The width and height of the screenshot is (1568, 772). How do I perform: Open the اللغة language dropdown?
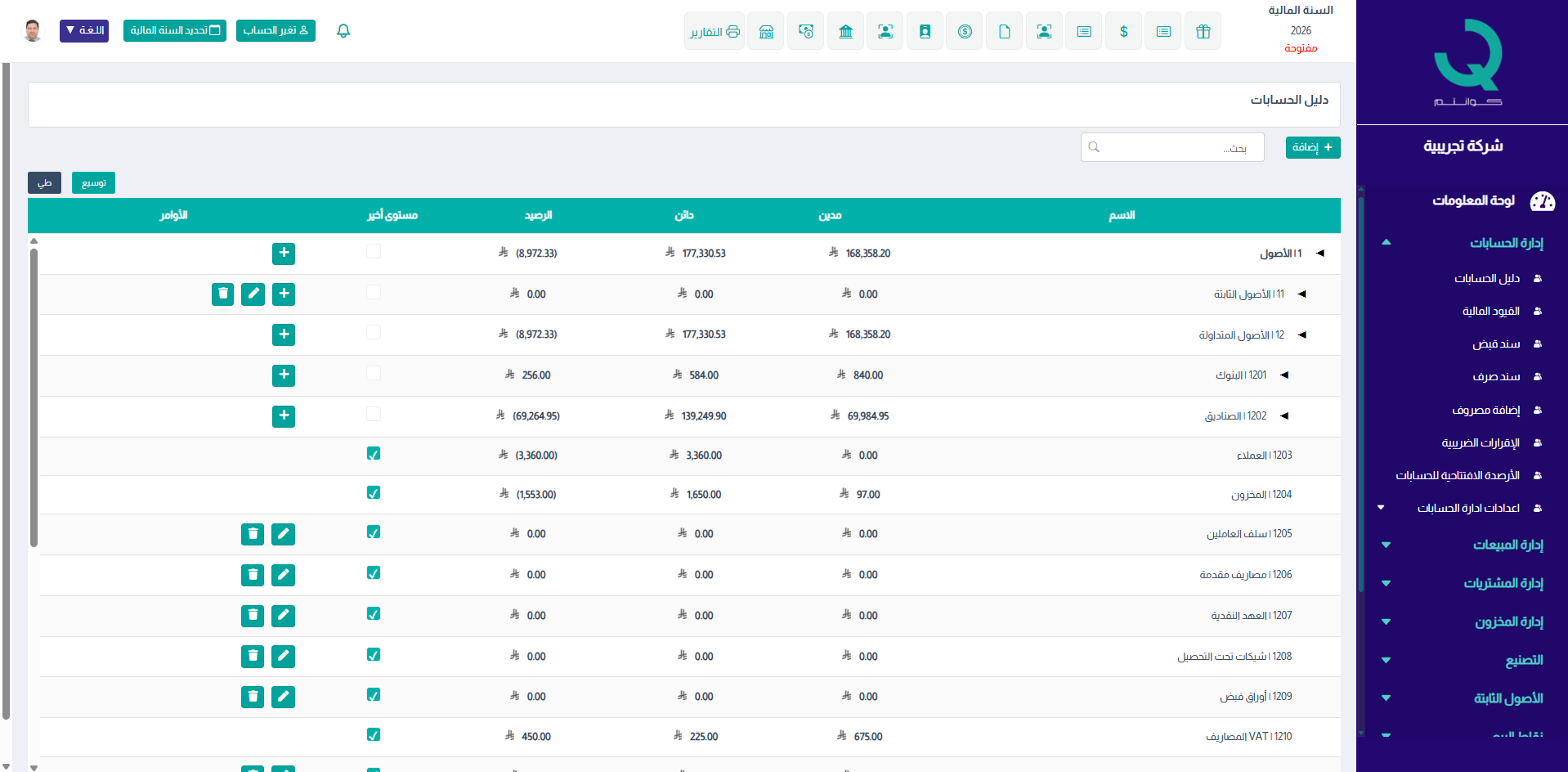84,30
